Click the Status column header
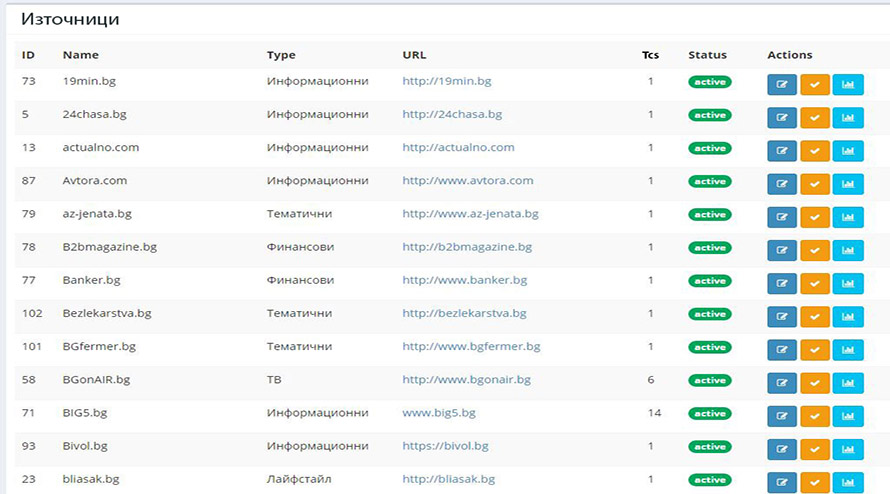Screen dimensions: 890x494 (x=707, y=55)
